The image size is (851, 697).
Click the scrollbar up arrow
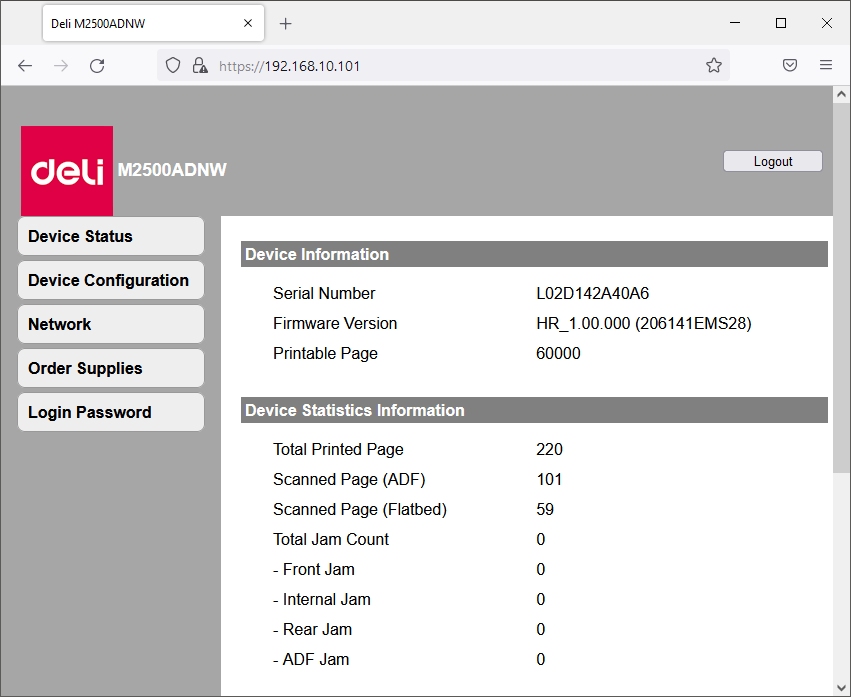[x=840, y=95]
